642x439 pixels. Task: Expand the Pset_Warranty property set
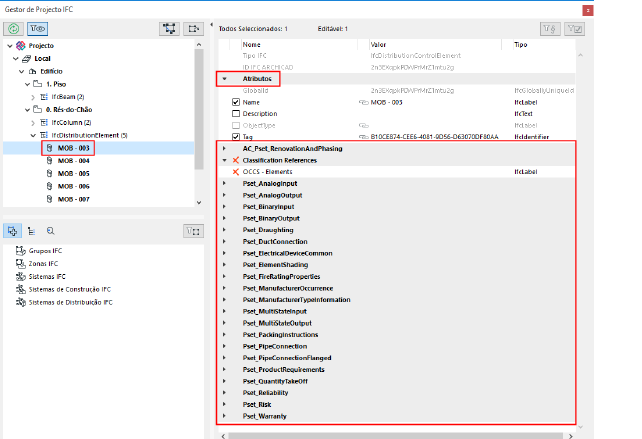tap(224, 416)
